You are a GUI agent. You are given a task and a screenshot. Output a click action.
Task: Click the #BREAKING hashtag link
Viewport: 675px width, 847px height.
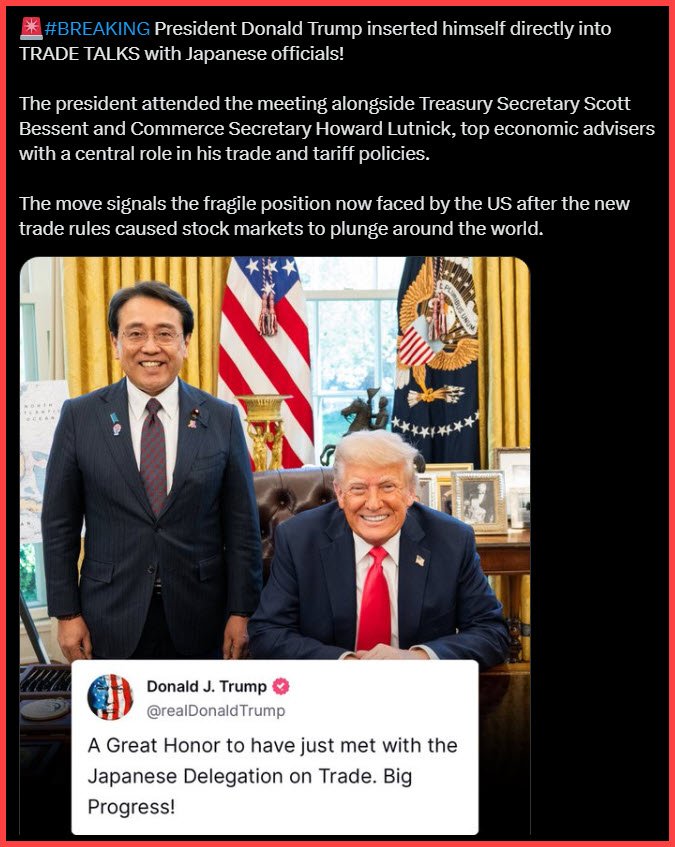click(x=97, y=28)
